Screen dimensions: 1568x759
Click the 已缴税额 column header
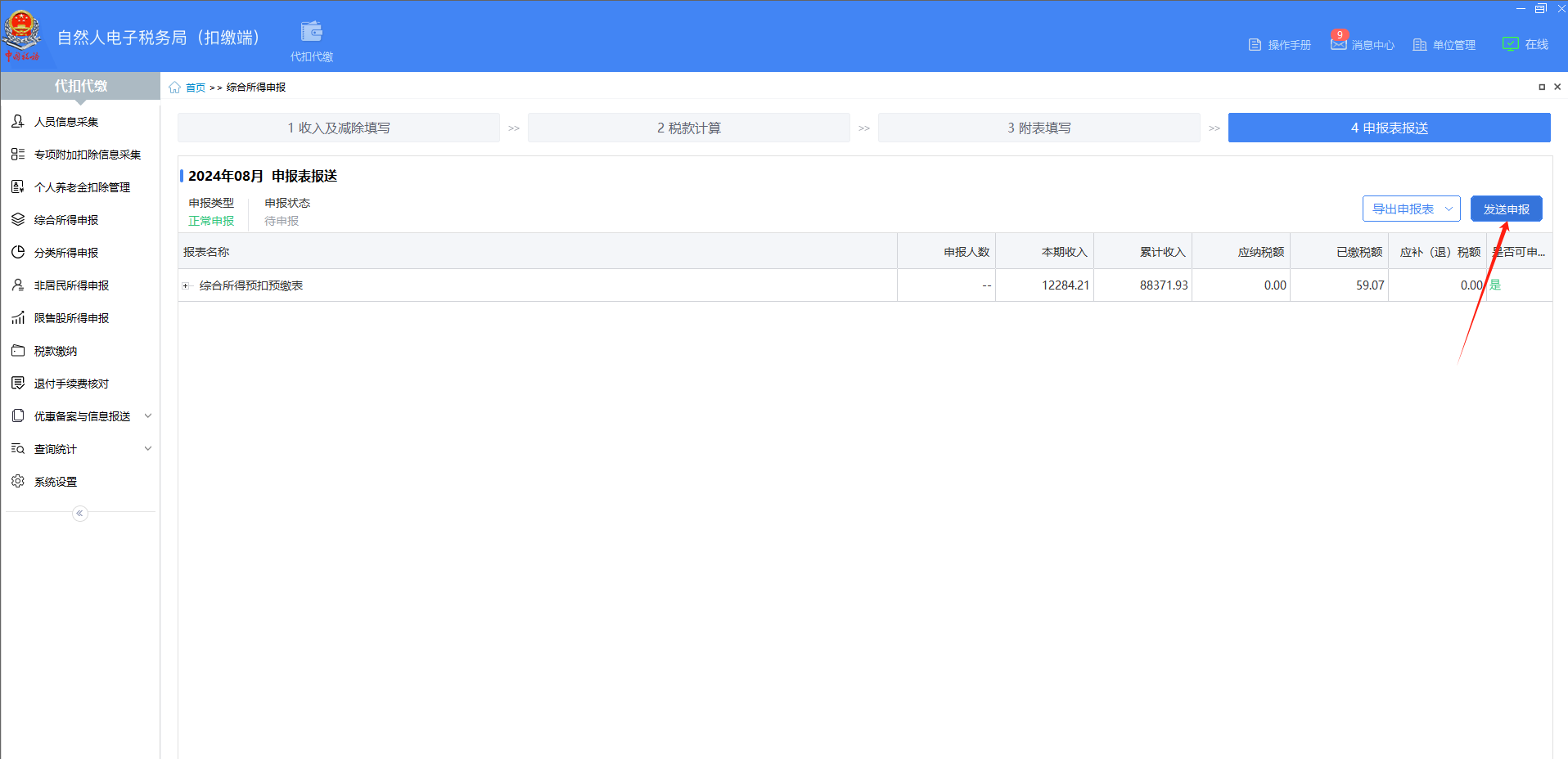point(1340,252)
